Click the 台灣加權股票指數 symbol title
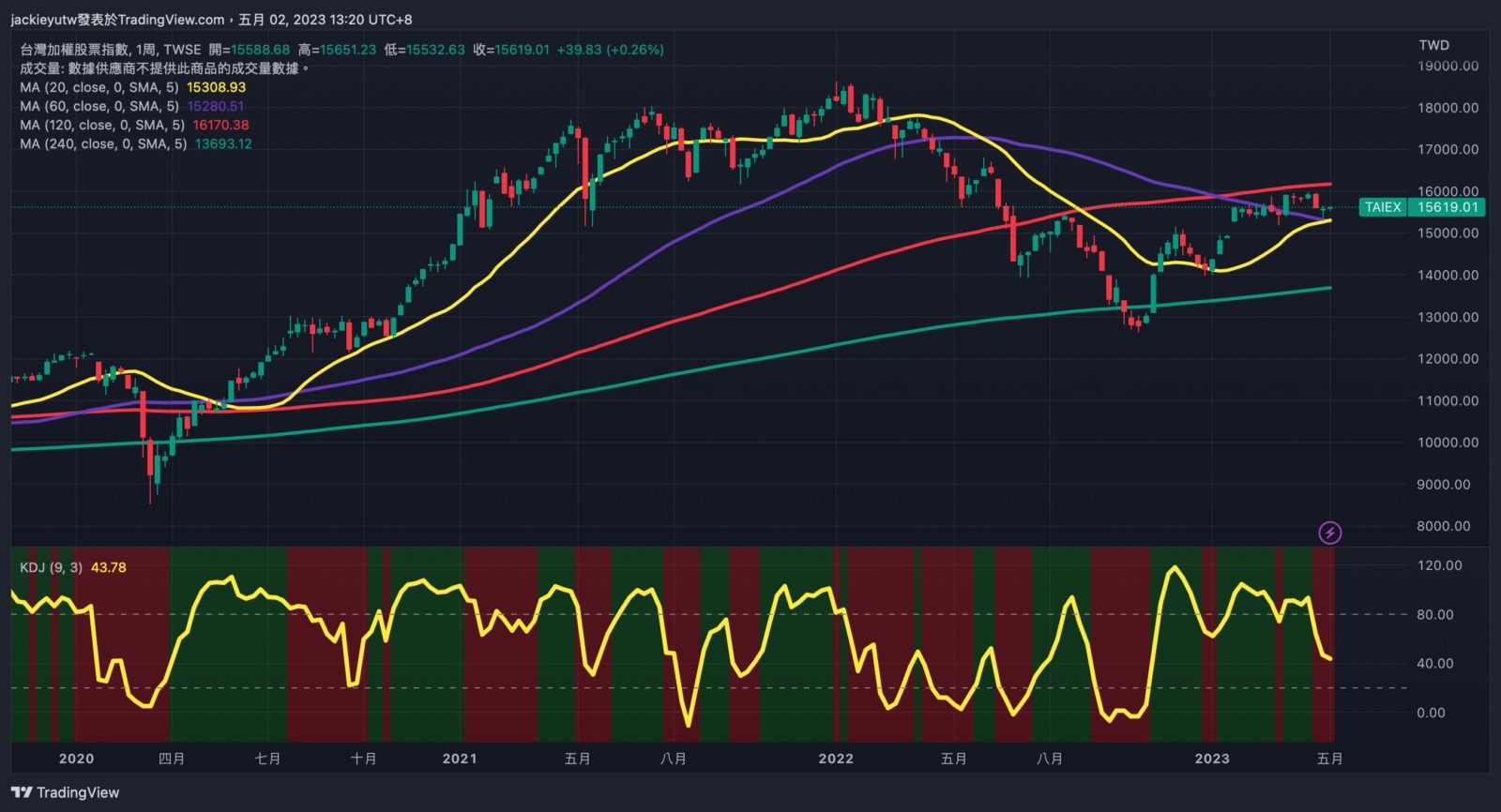The width and height of the screenshot is (1501, 812). point(74,50)
